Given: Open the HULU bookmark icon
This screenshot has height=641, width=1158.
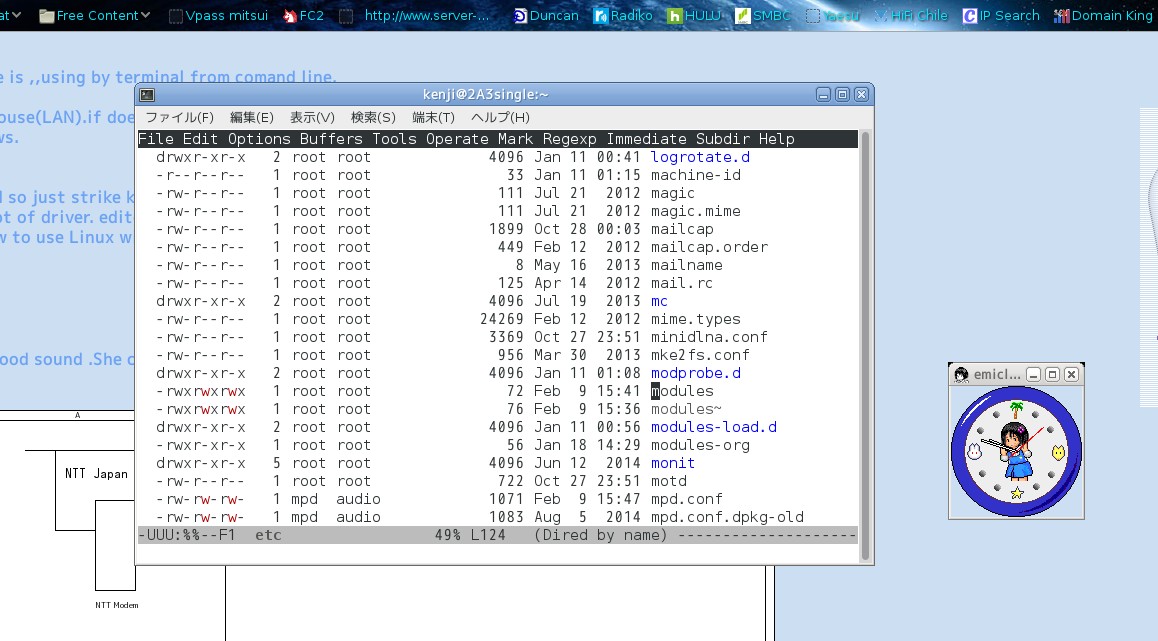Looking at the screenshot, I should pyautogui.click(x=676, y=15).
